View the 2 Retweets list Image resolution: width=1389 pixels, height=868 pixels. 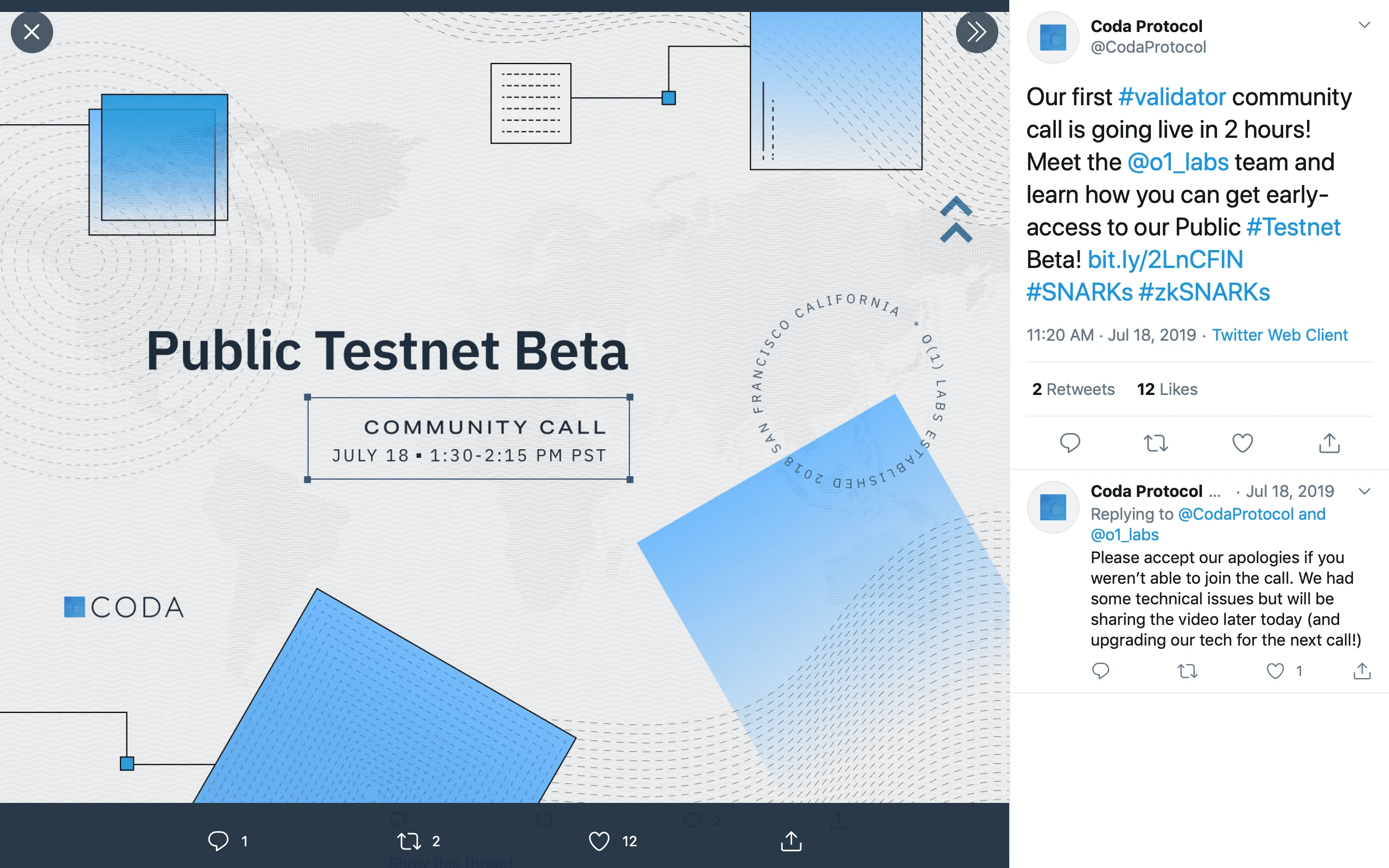pyautogui.click(x=1073, y=389)
